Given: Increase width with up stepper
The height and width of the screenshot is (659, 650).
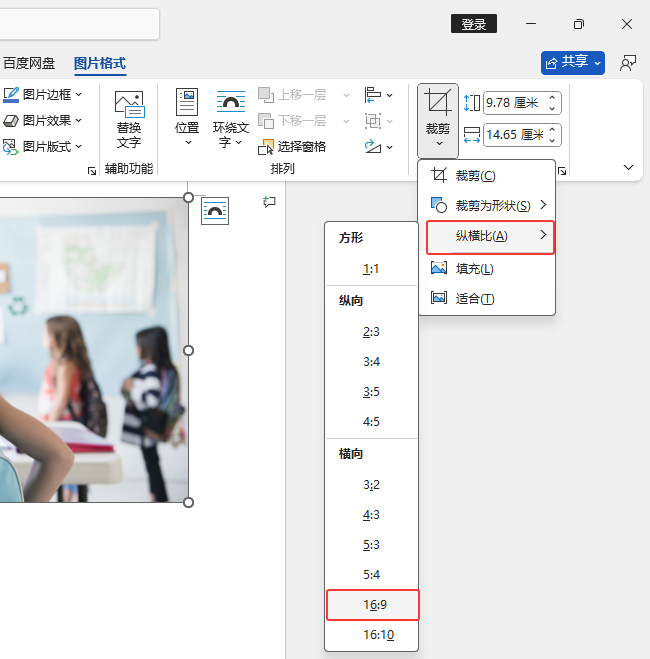Looking at the screenshot, I should click(552, 130).
